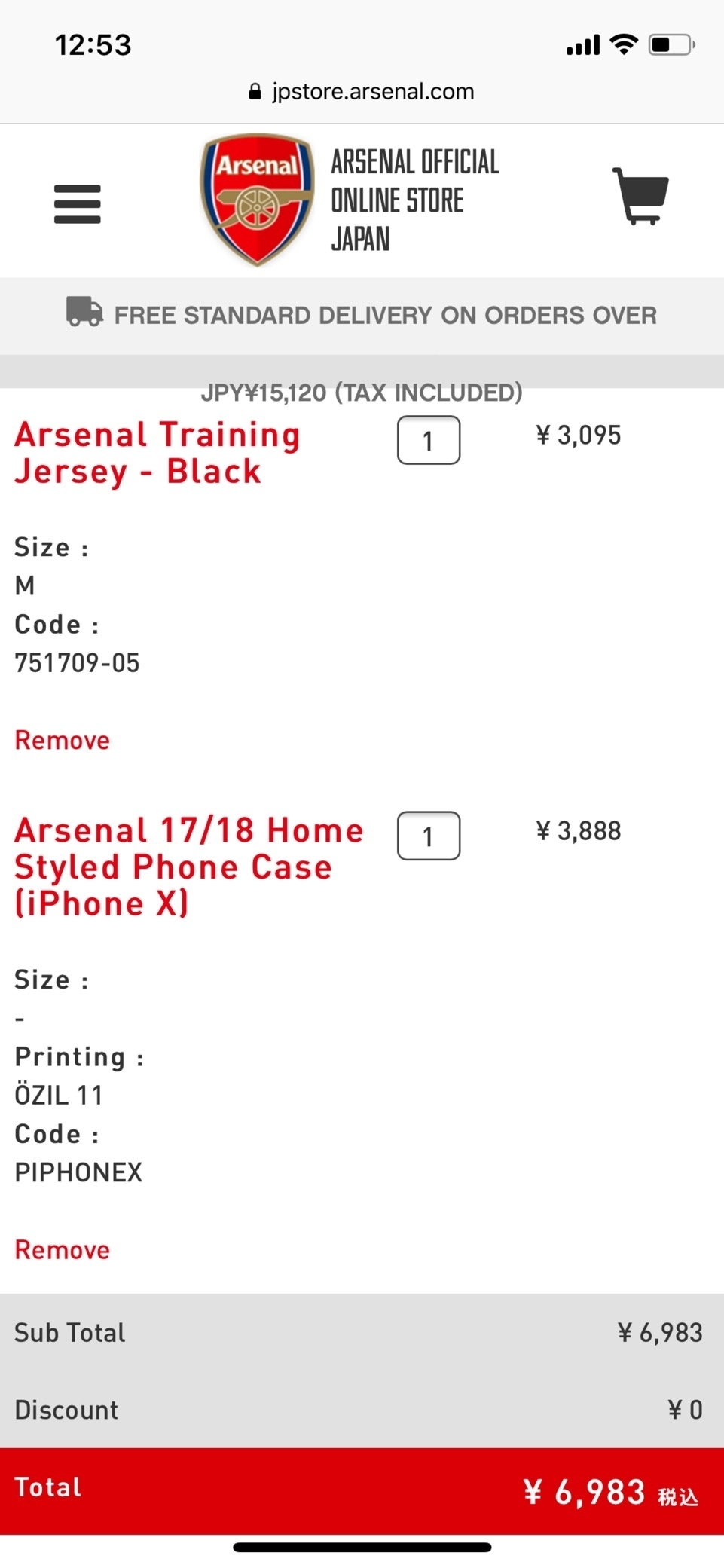This screenshot has height=1568, width=724.
Task: Edit quantity for Phone Case
Action: [429, 836]
